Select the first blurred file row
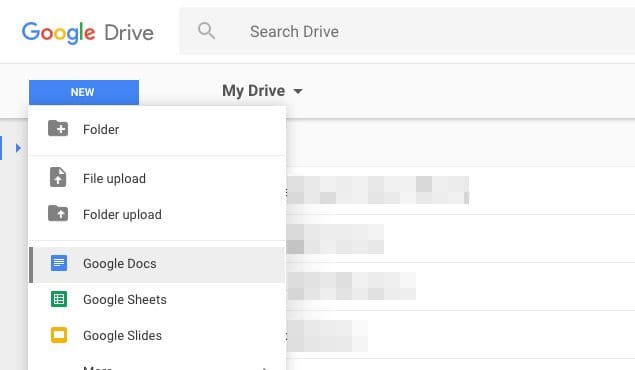The height and width of the screenshot is (370, 635). click(460, 190)
